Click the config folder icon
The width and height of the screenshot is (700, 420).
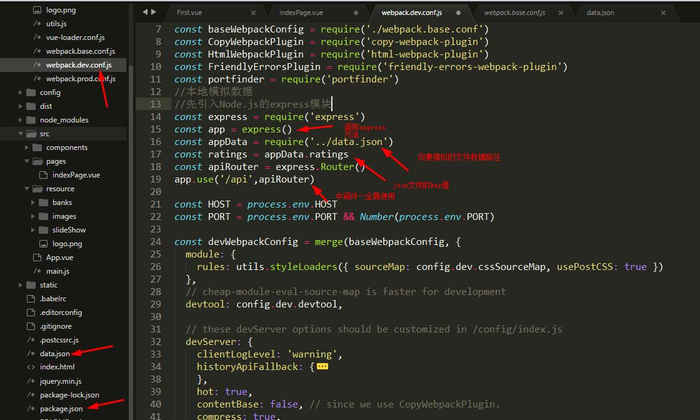31,93
